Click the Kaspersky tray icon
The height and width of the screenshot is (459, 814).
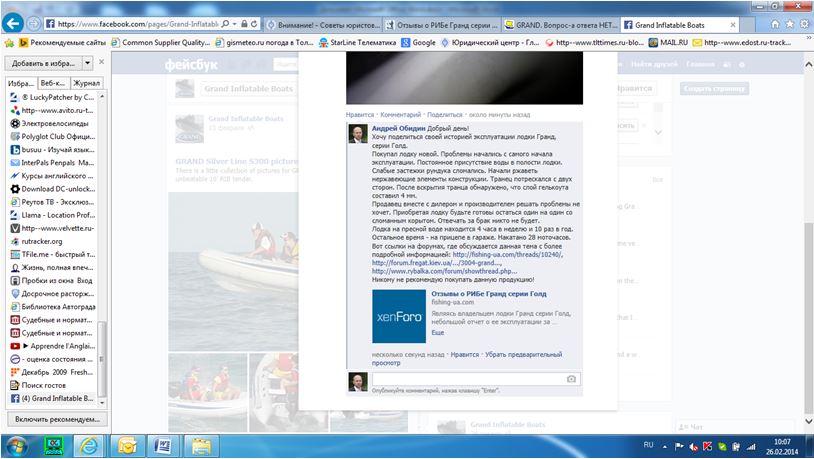[708, 446]
